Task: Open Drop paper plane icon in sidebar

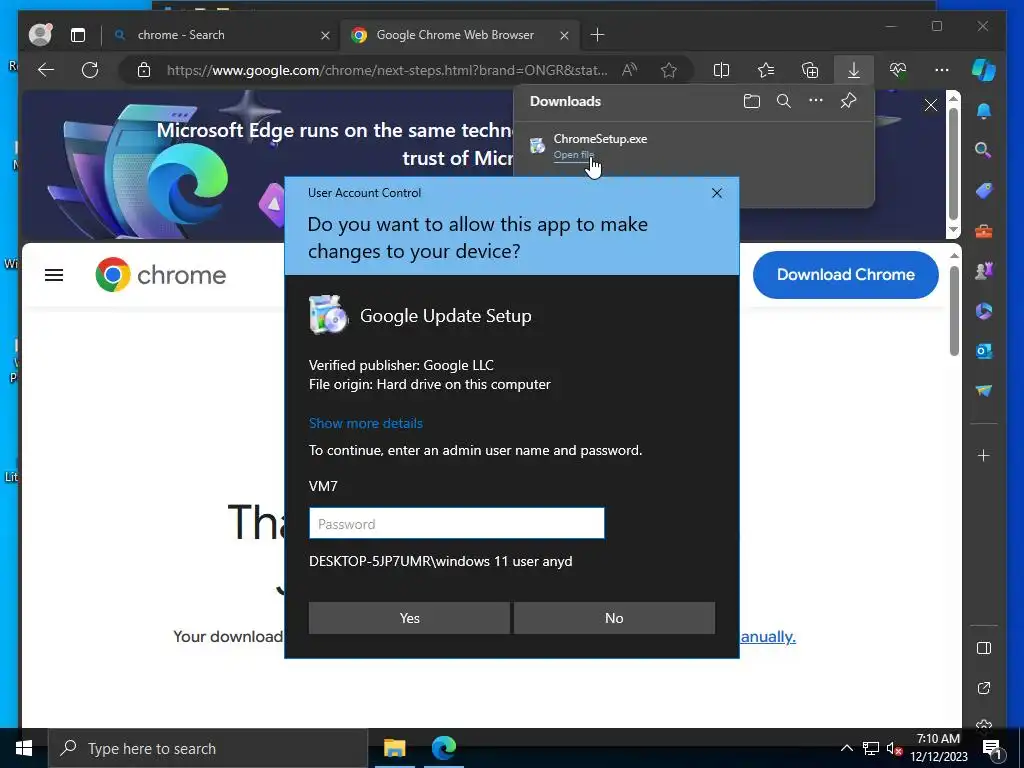Action: pyautogui.click(x=984, y=391)
